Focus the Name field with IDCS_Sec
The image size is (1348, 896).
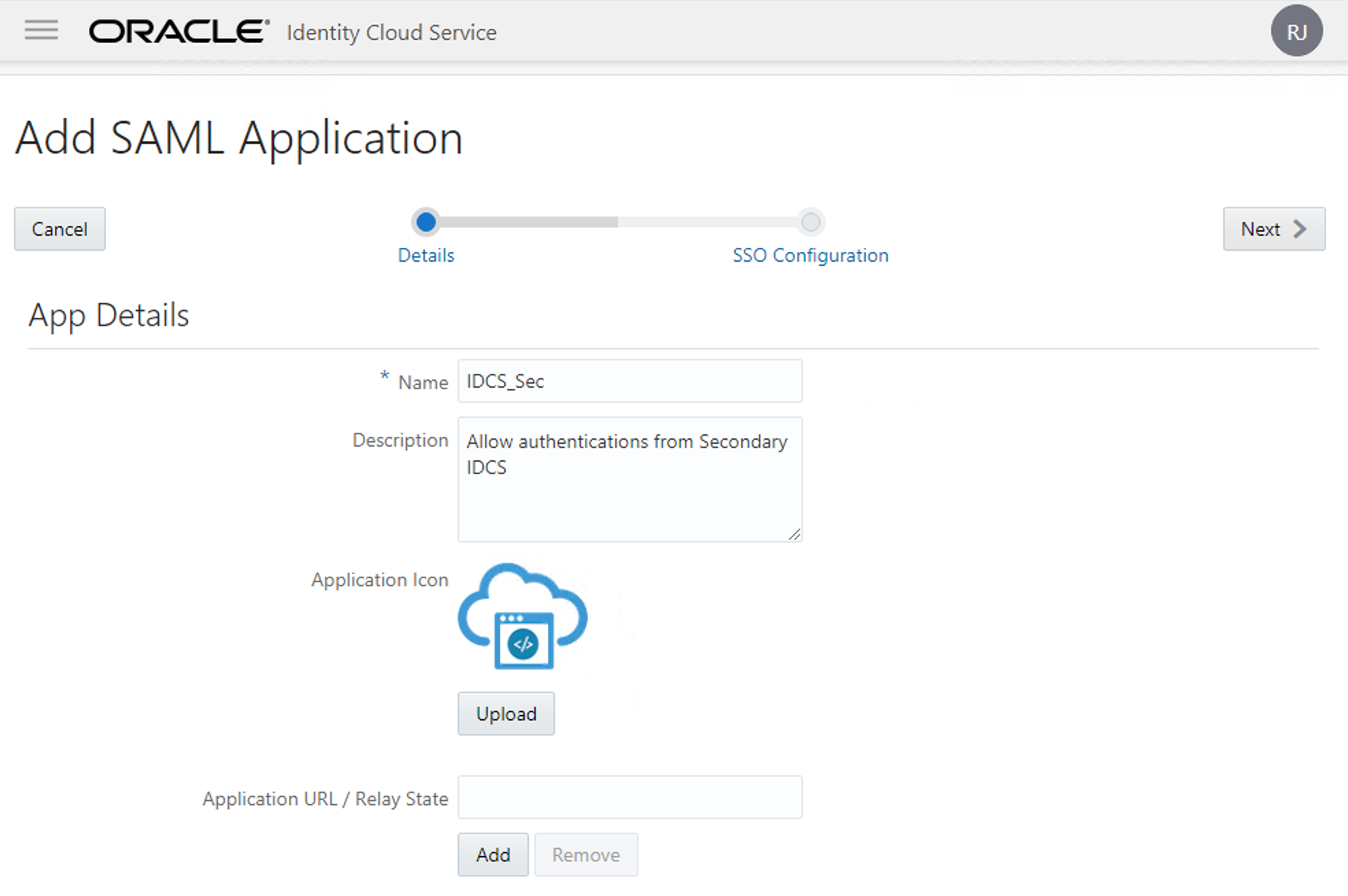tap(630, 381)
